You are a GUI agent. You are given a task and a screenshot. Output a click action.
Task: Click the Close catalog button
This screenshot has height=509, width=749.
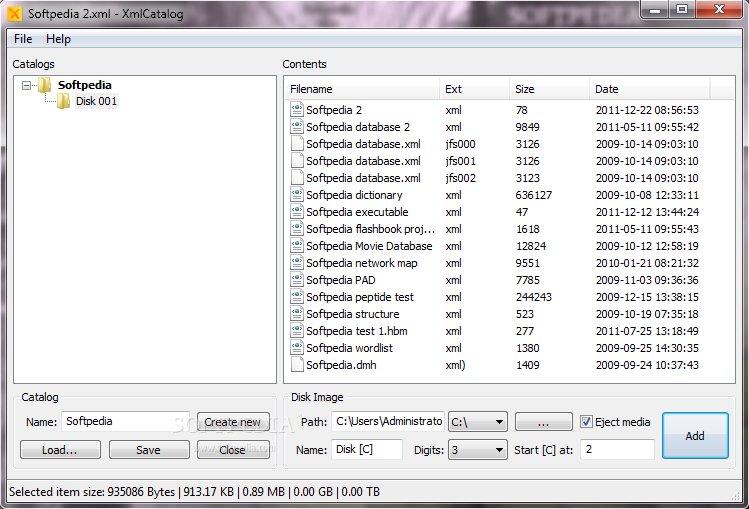coord(233,450)
